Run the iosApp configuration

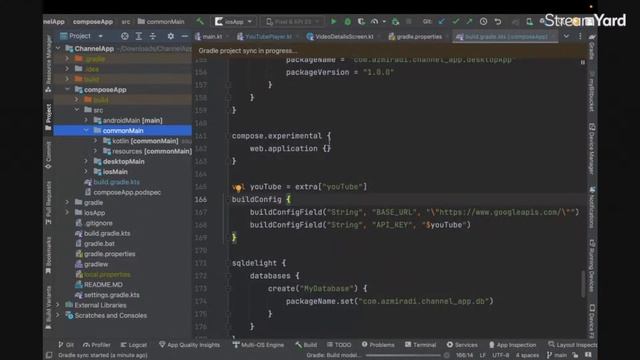pyautogui.click(x=333, y=21)
